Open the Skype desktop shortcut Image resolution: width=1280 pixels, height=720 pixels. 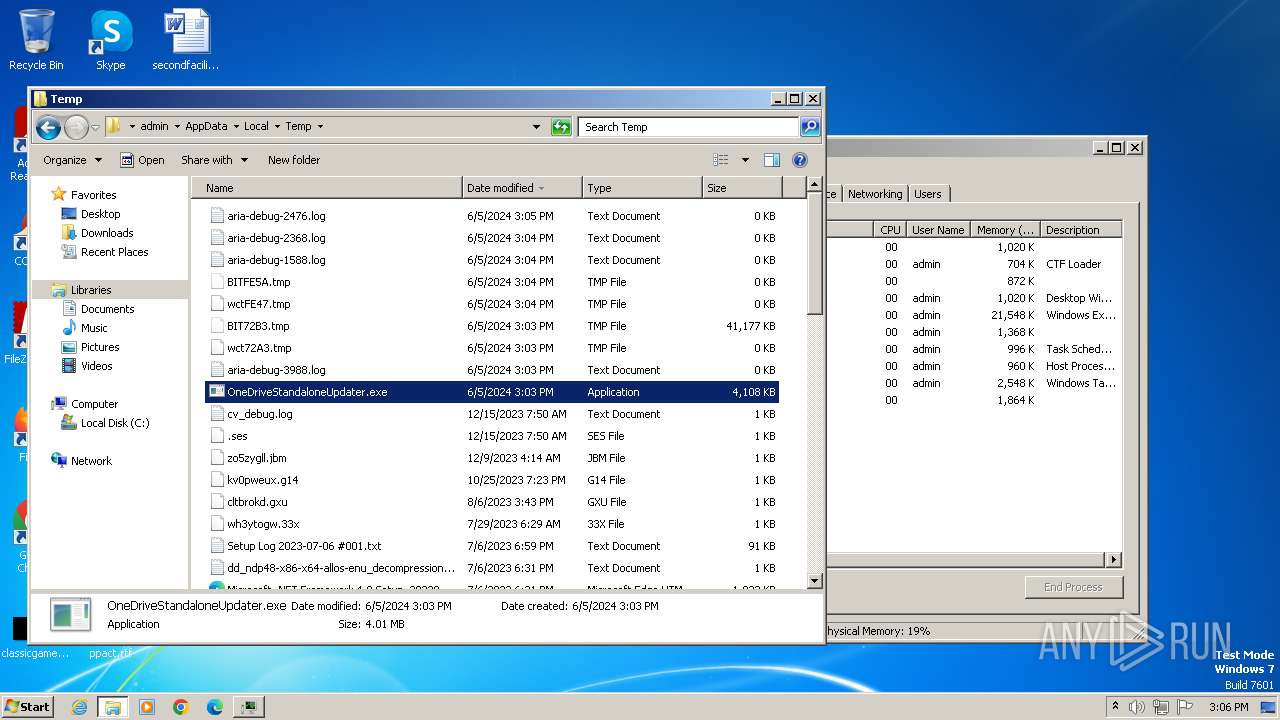[110, 40]
